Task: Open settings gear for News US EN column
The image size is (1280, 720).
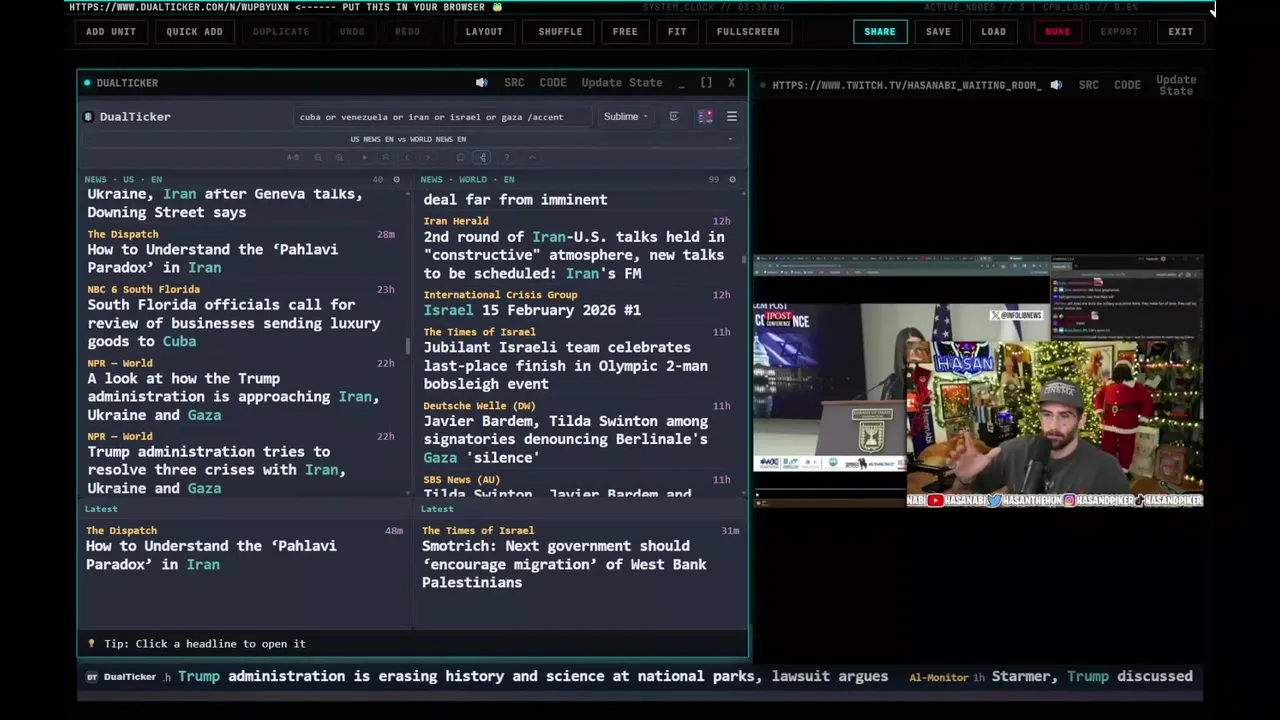Action: click(396, 180)
